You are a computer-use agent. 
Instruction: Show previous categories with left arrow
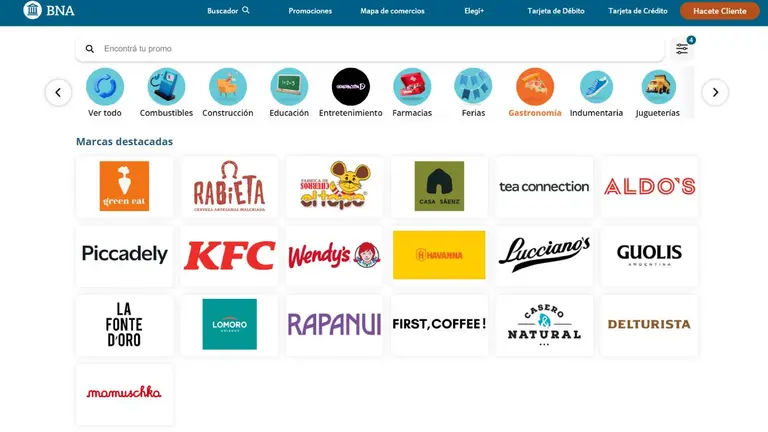click(58, 92)
